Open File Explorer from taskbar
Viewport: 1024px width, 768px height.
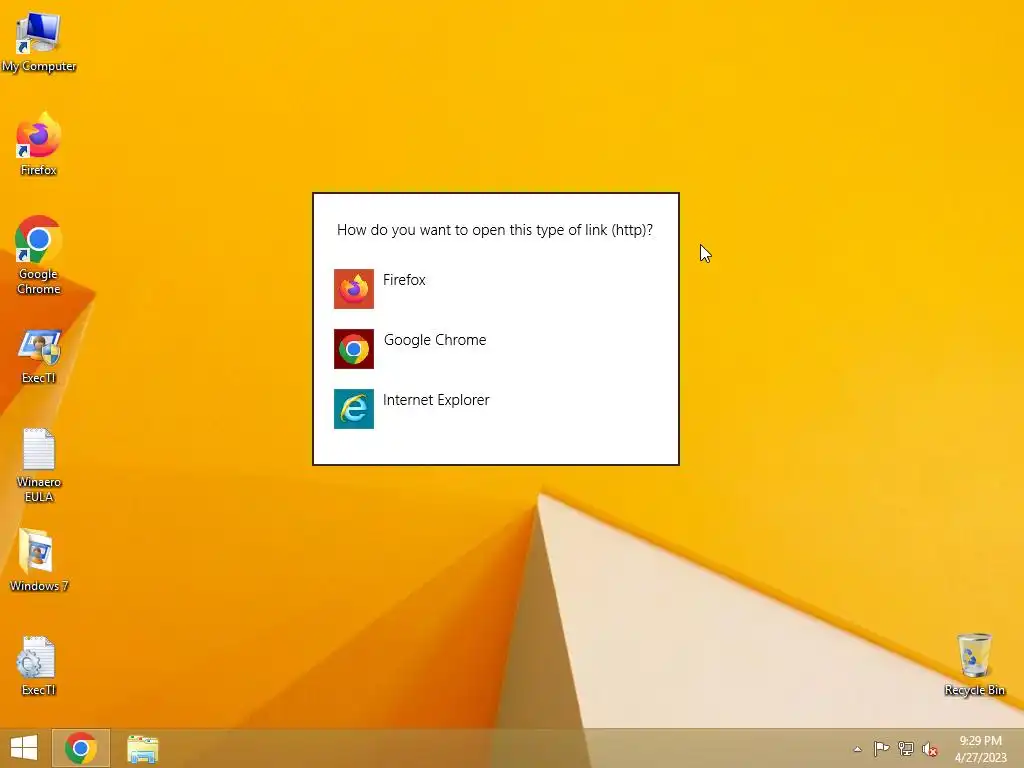[142, 748]
